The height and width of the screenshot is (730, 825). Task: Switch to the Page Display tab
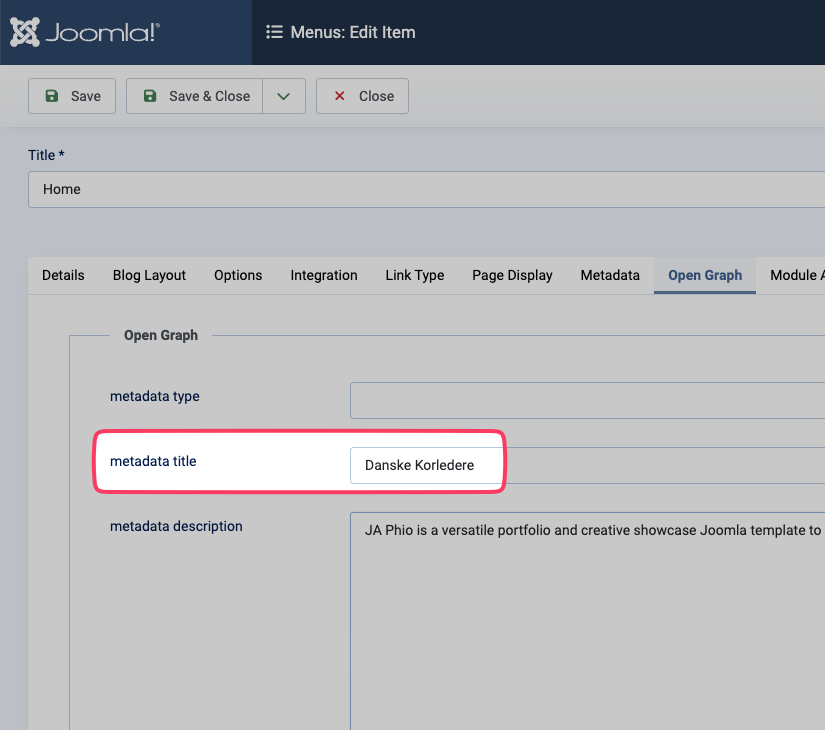[512, 275]
